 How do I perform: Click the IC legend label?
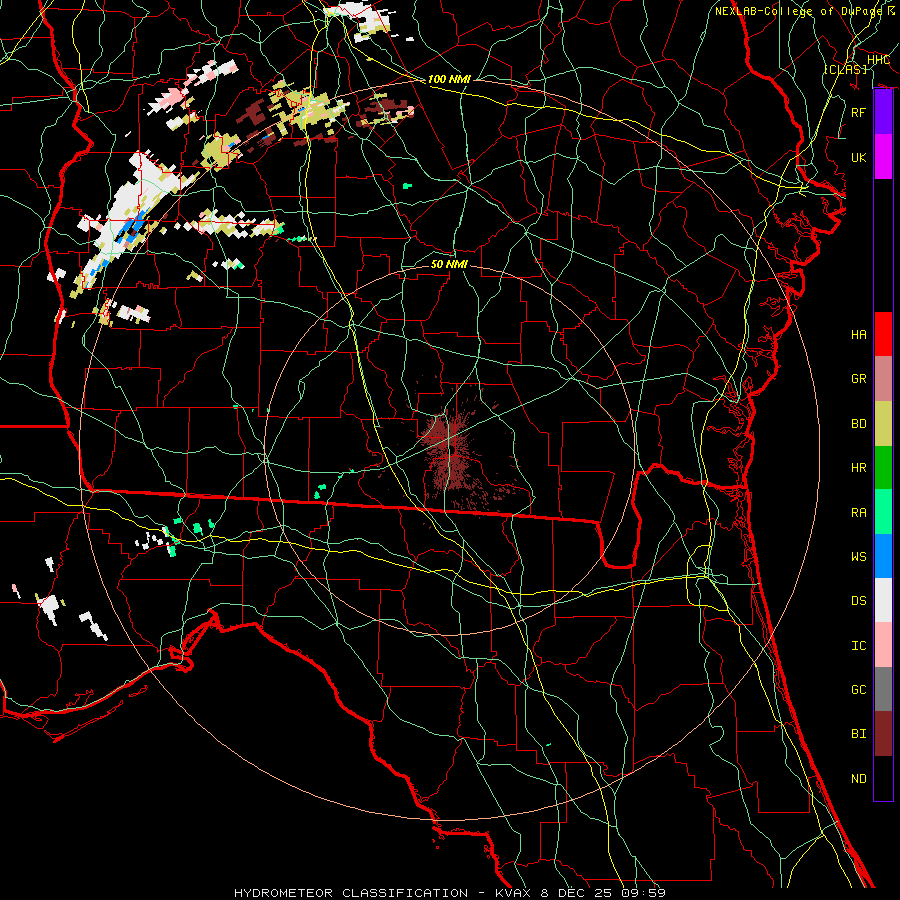tap(859, 646)
